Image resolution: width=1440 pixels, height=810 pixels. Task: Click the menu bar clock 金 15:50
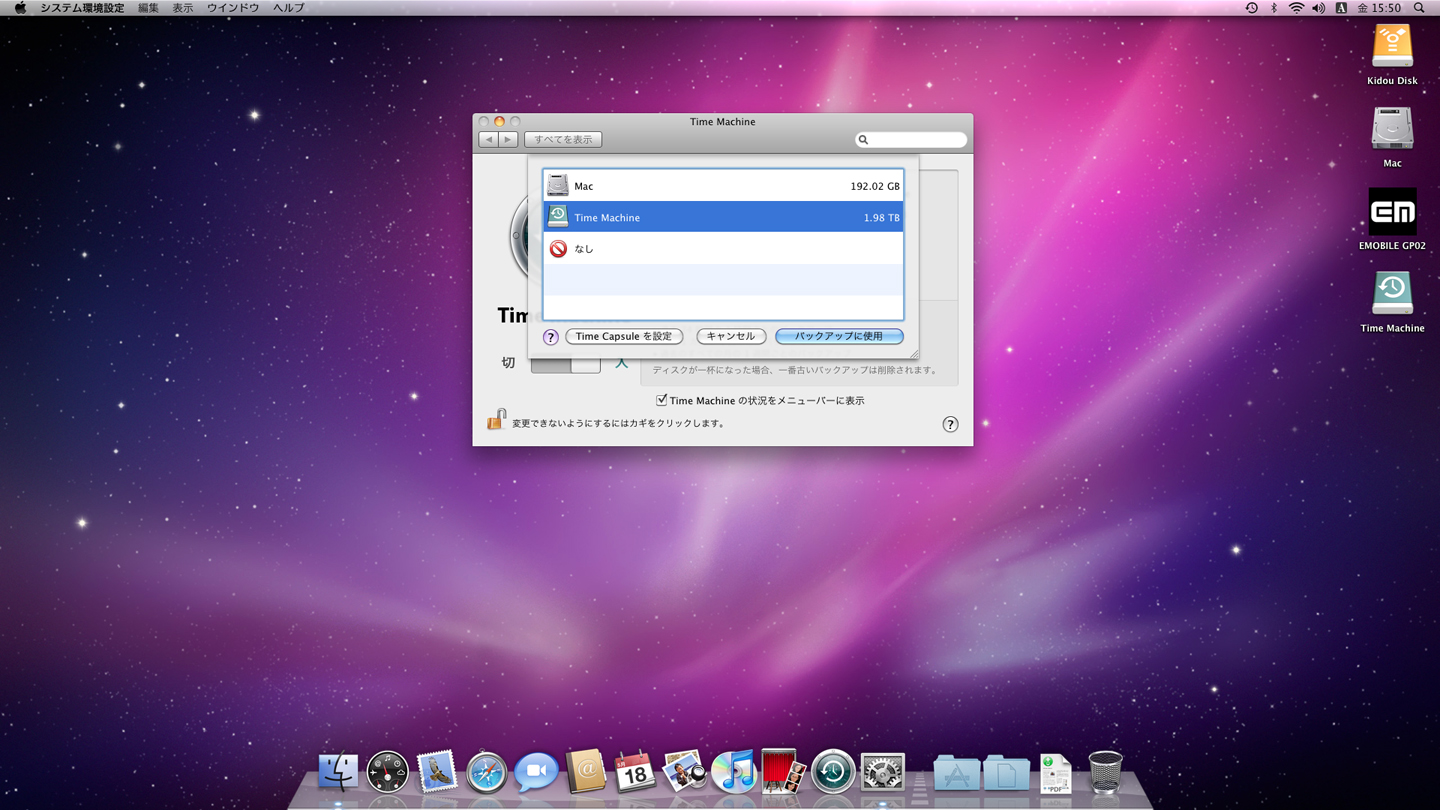coord(1379,8)
